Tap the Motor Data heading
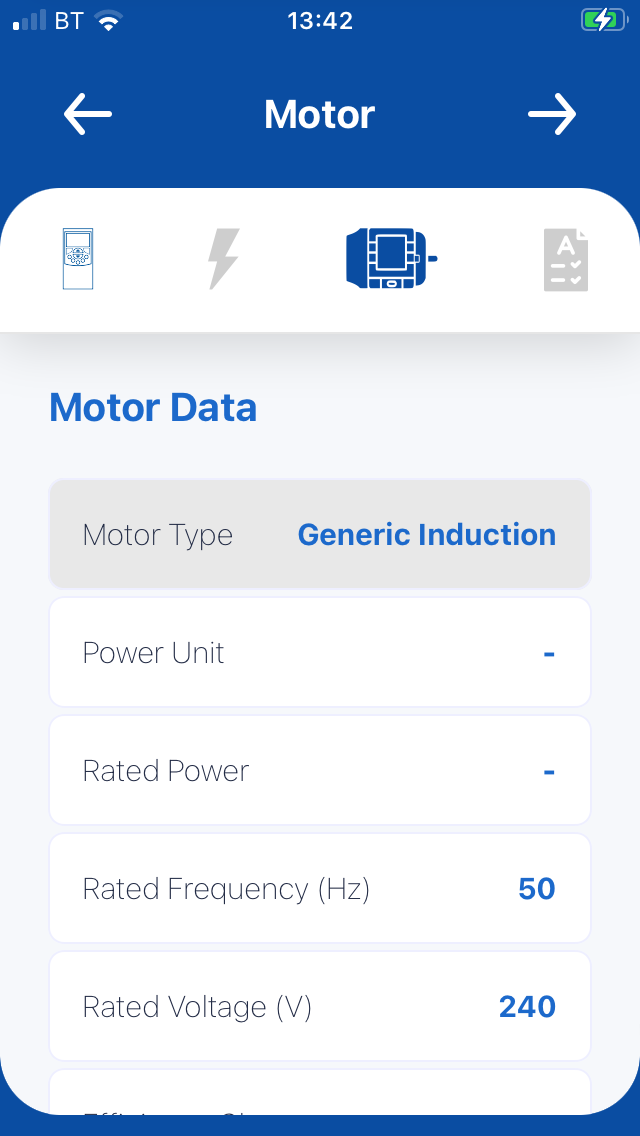This screenshot has width=640, height=1136. coord(153,407)
